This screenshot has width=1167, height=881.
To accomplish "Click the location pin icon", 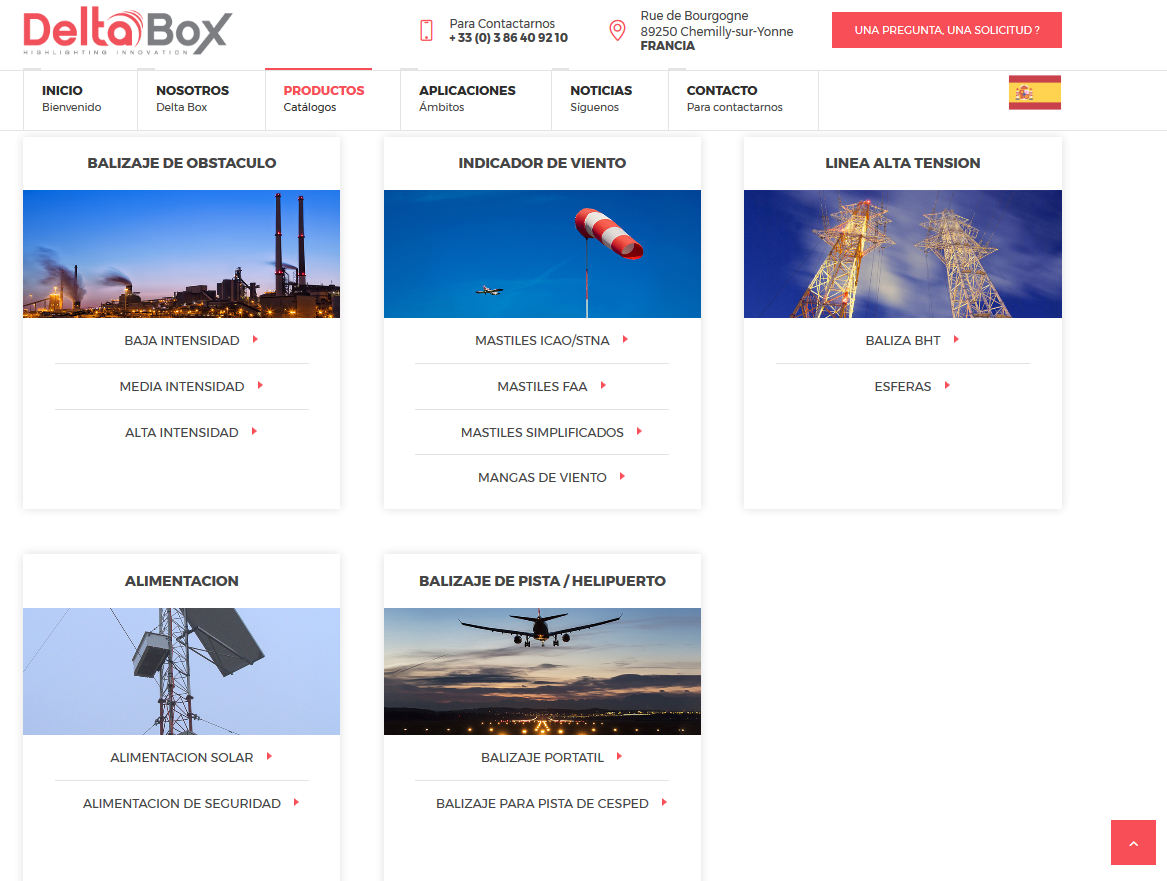I will (617, 31).
